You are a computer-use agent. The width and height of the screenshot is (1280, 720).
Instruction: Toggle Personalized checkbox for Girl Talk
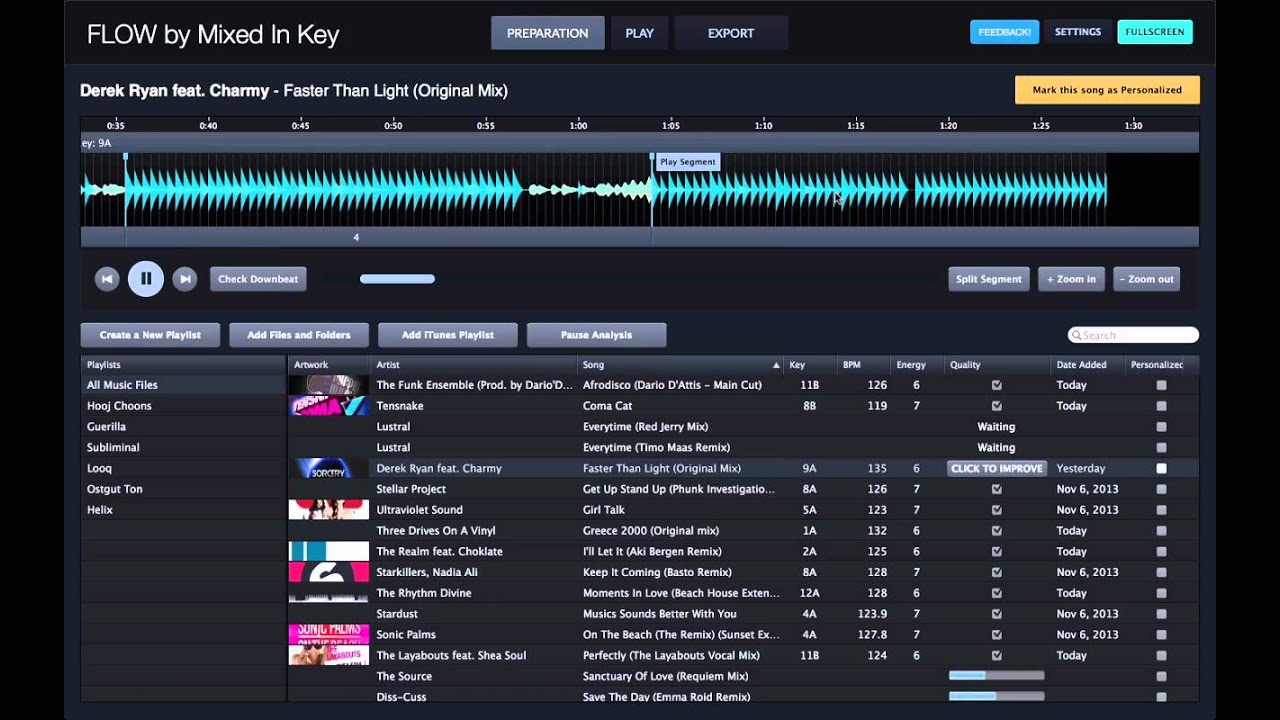coord(1161,510)
